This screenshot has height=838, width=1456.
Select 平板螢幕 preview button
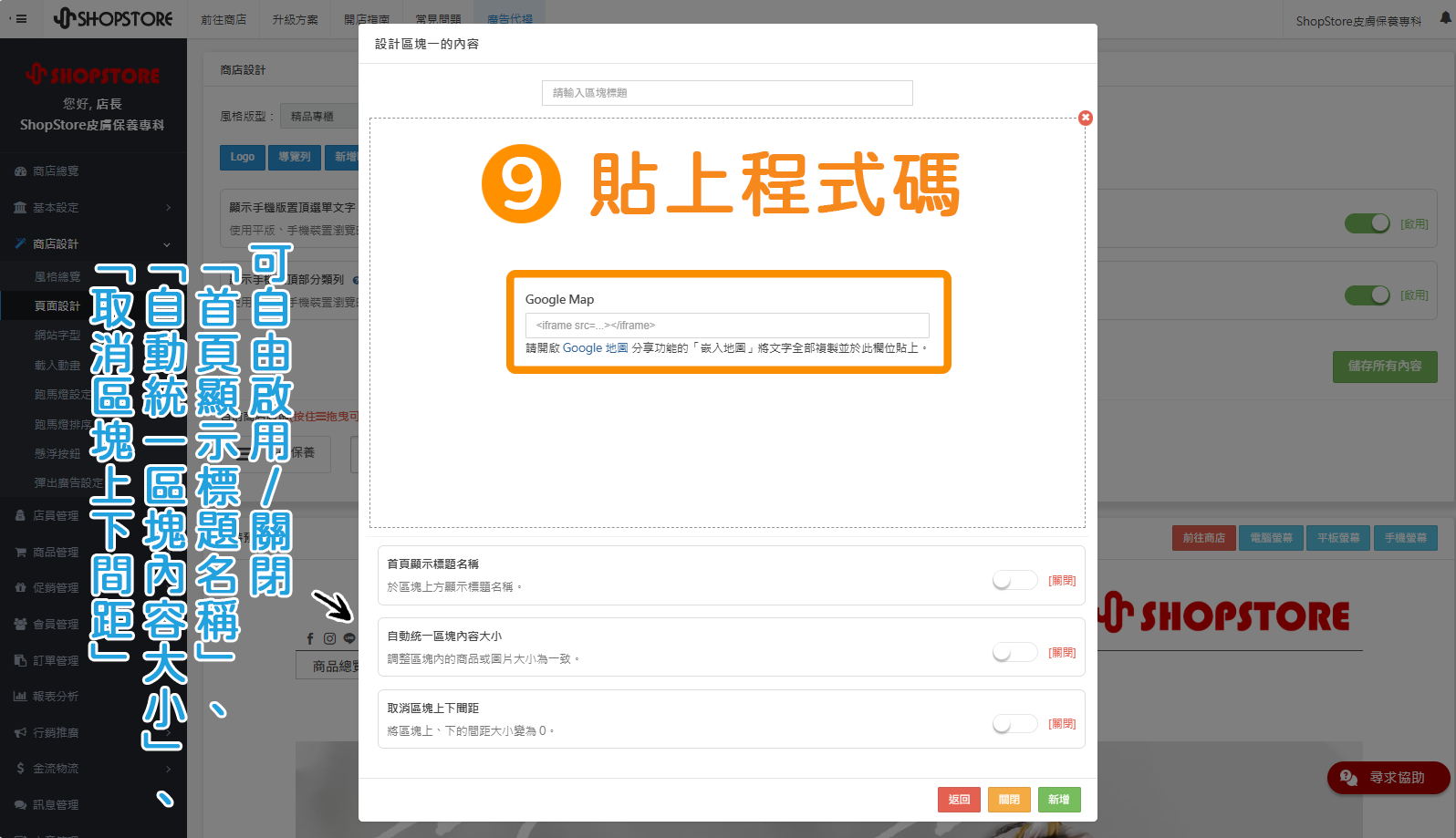coord(1338,538)
